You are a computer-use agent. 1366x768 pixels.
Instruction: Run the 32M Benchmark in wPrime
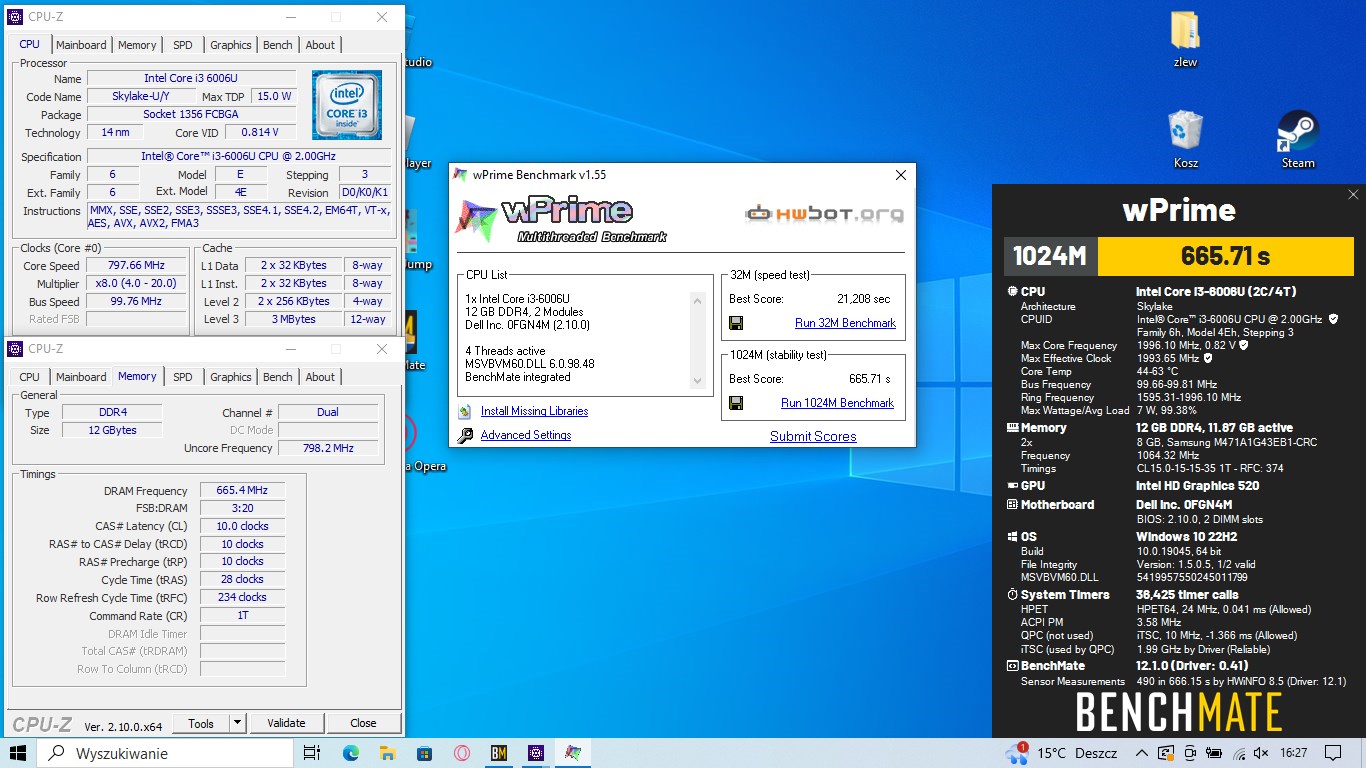click(x=845, y=323)
